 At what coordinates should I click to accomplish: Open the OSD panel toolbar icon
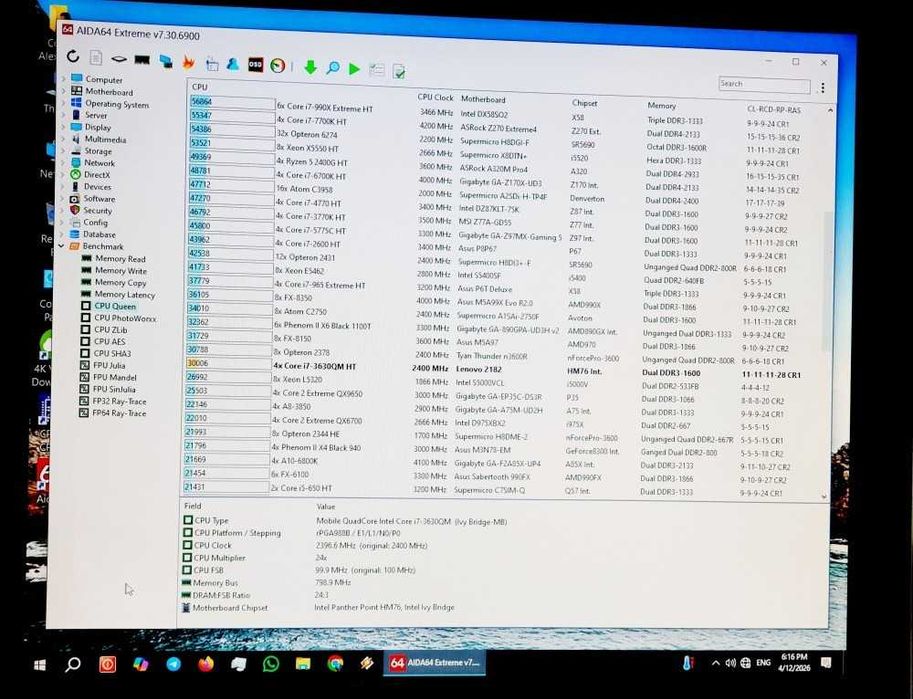pos(255,65)
